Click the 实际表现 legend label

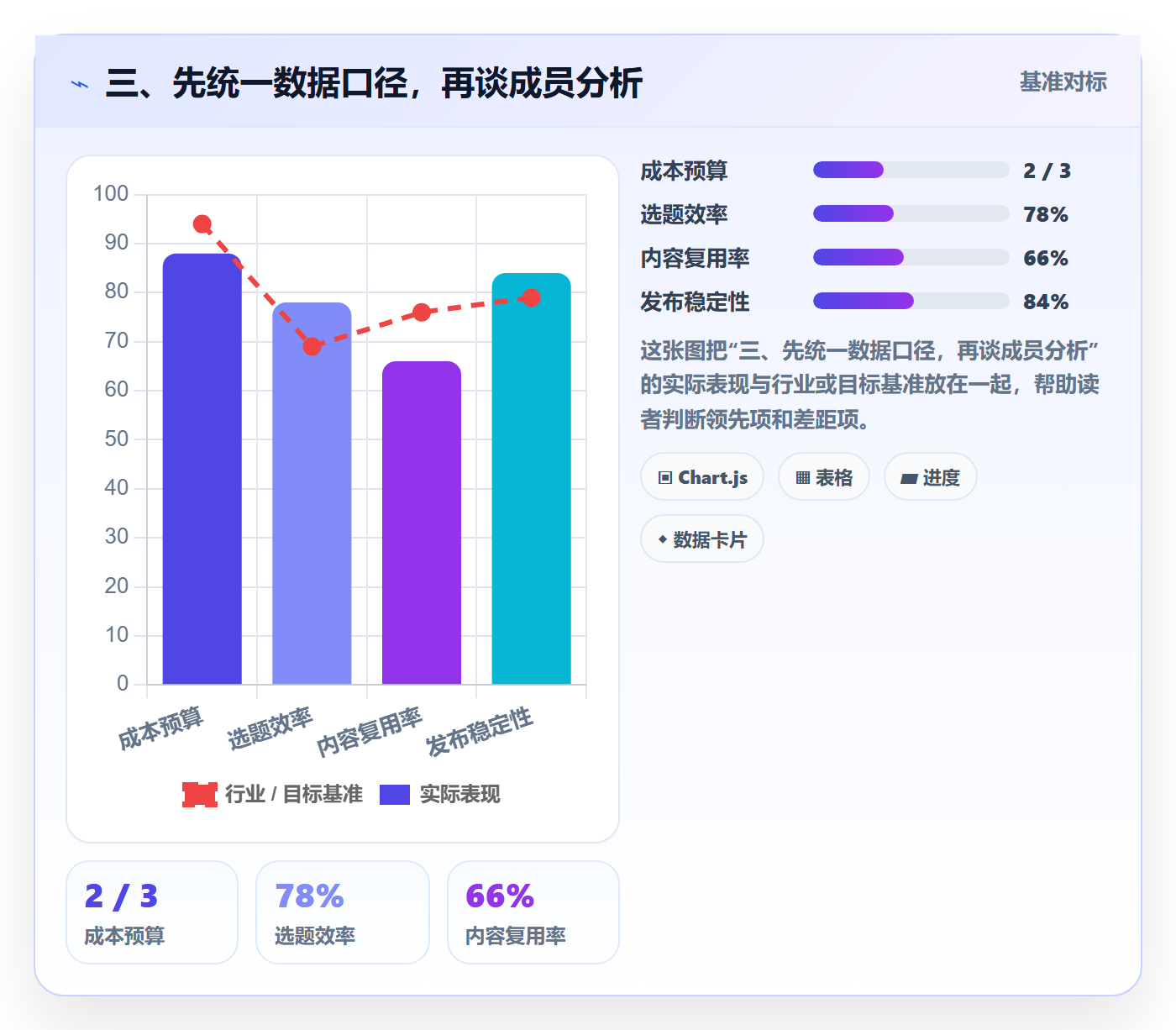click(x=459, y=795)
